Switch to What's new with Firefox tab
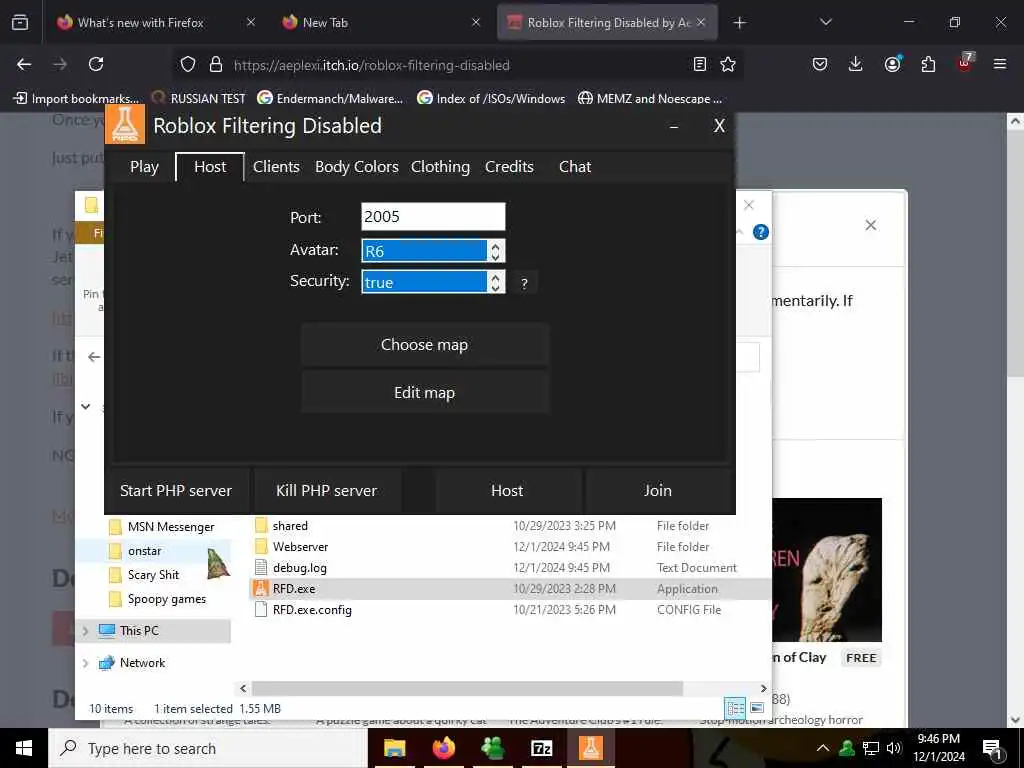 pyautogui.click(x=140, y=23)
